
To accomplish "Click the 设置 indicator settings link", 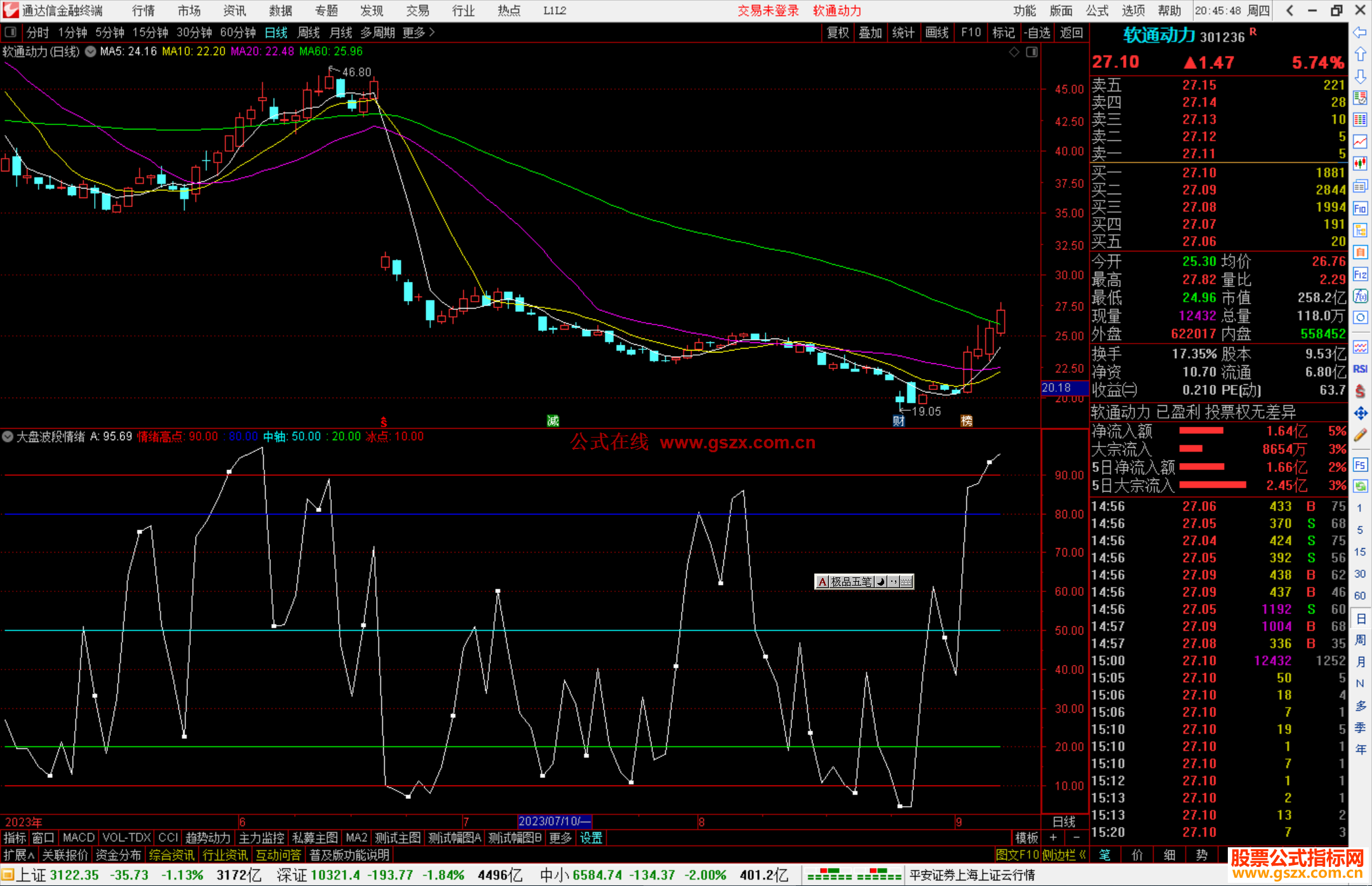I will [591, 838].
